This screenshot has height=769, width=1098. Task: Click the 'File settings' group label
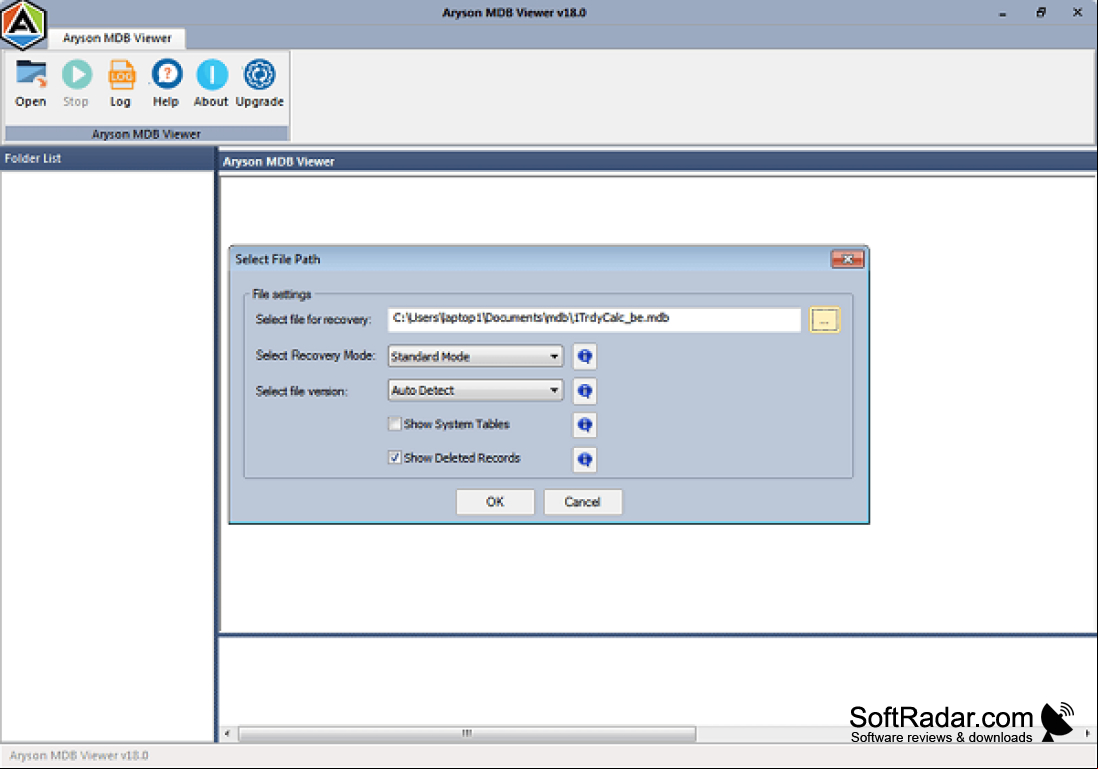pos(282,294)
